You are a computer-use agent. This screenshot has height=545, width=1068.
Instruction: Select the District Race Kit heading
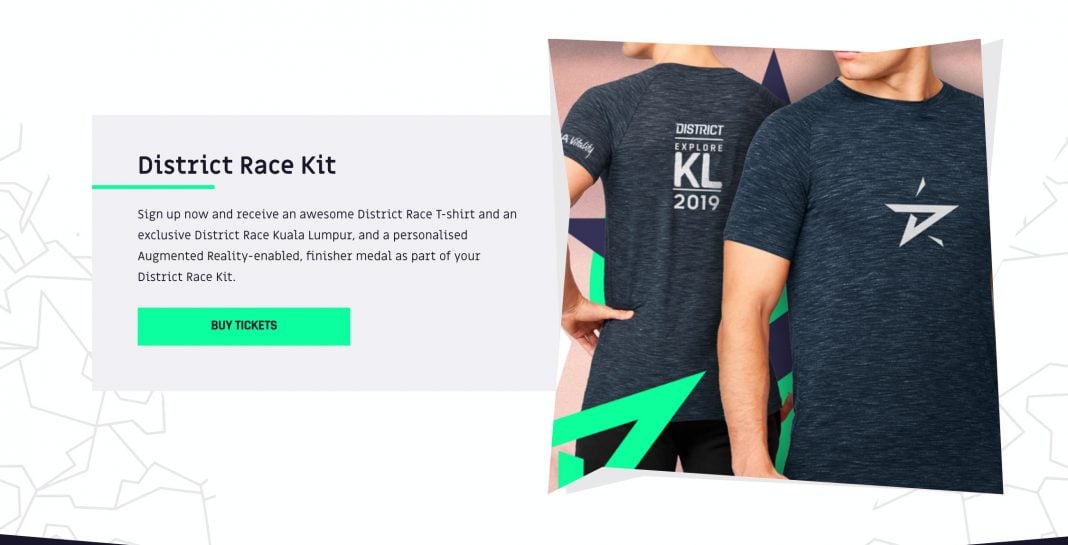coord(236,166)
